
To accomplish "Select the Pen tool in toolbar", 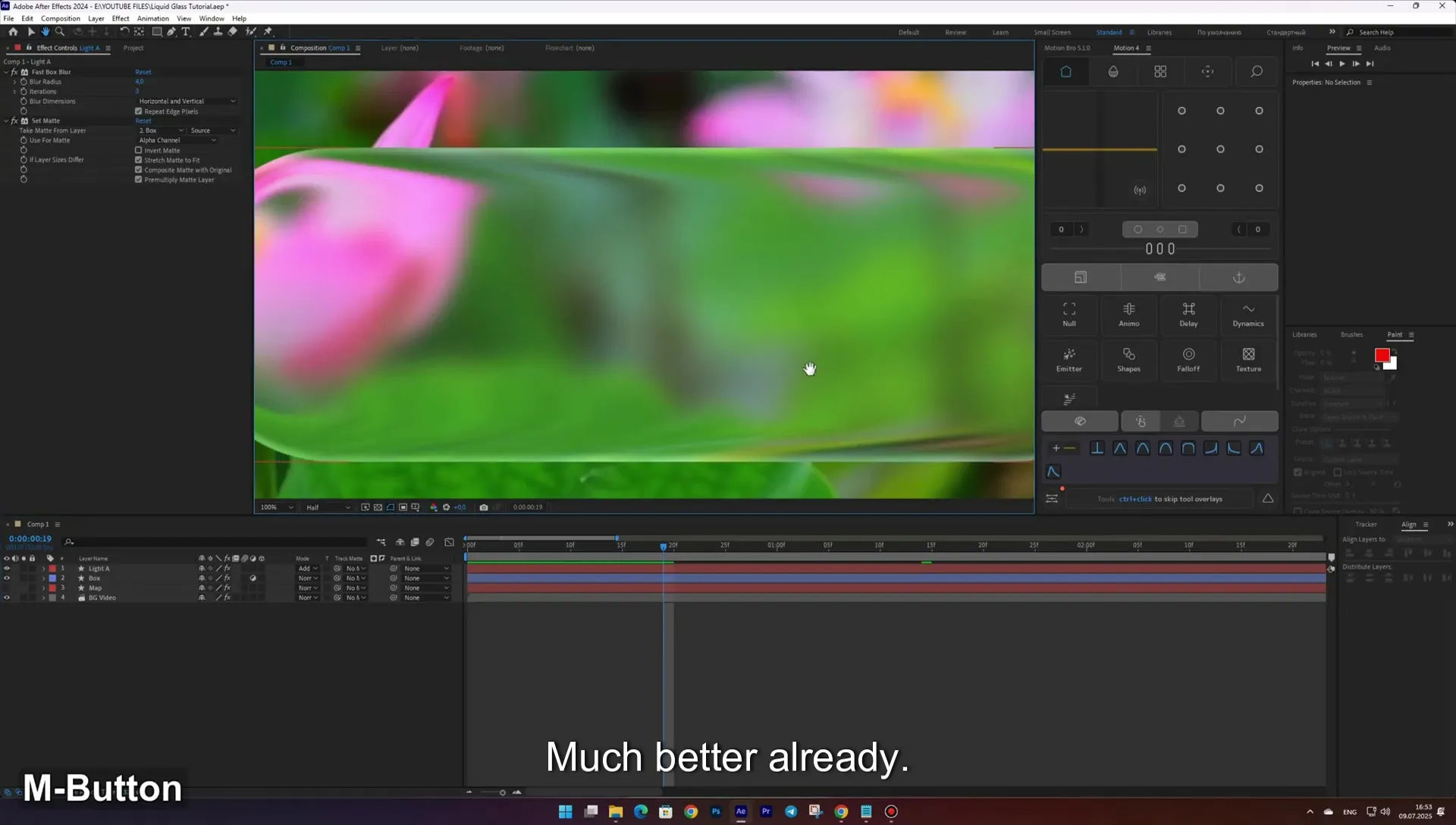I will (x=171, y=32).
